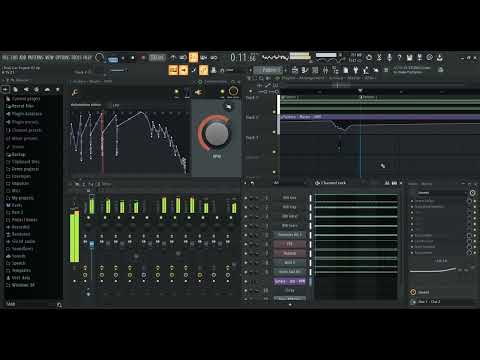Toggle the highlighted recording countdown icon

pyautogui.click(x=193, y=57)
